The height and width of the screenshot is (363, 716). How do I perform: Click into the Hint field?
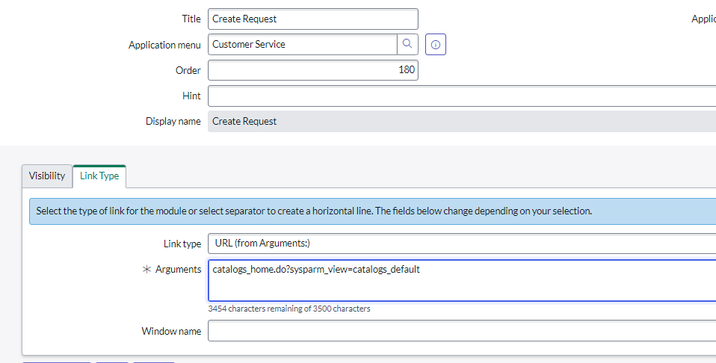coord(462,96)
